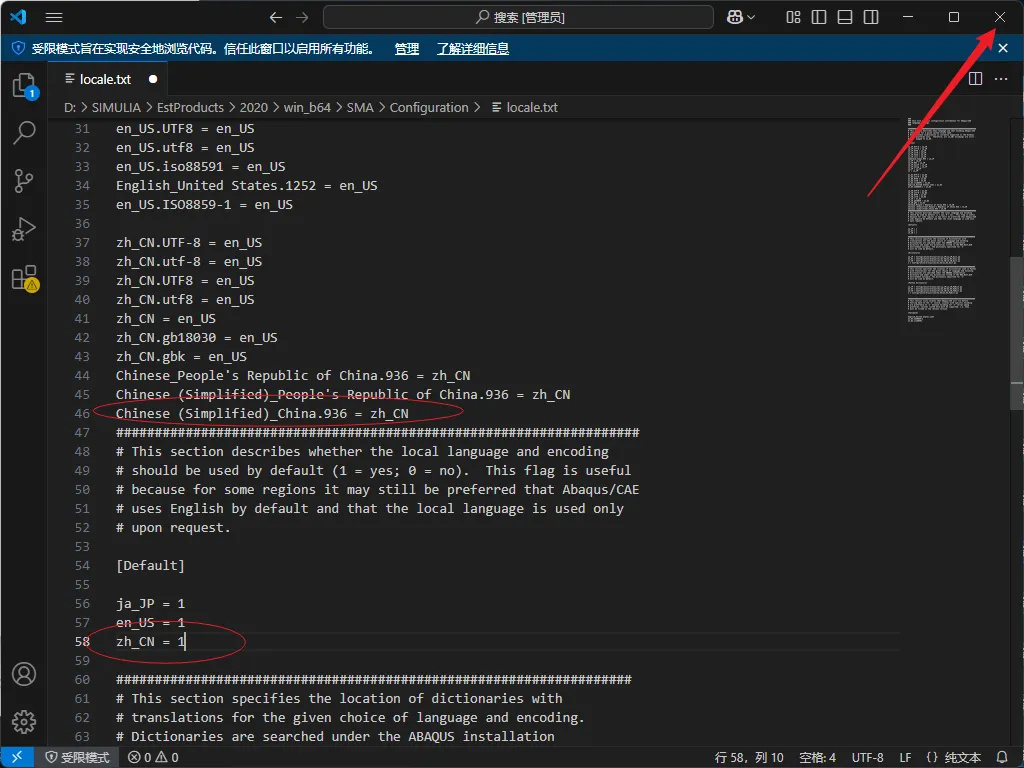Click the 了解详细信息 link
1024x768 pixels.
coord(473,48)
